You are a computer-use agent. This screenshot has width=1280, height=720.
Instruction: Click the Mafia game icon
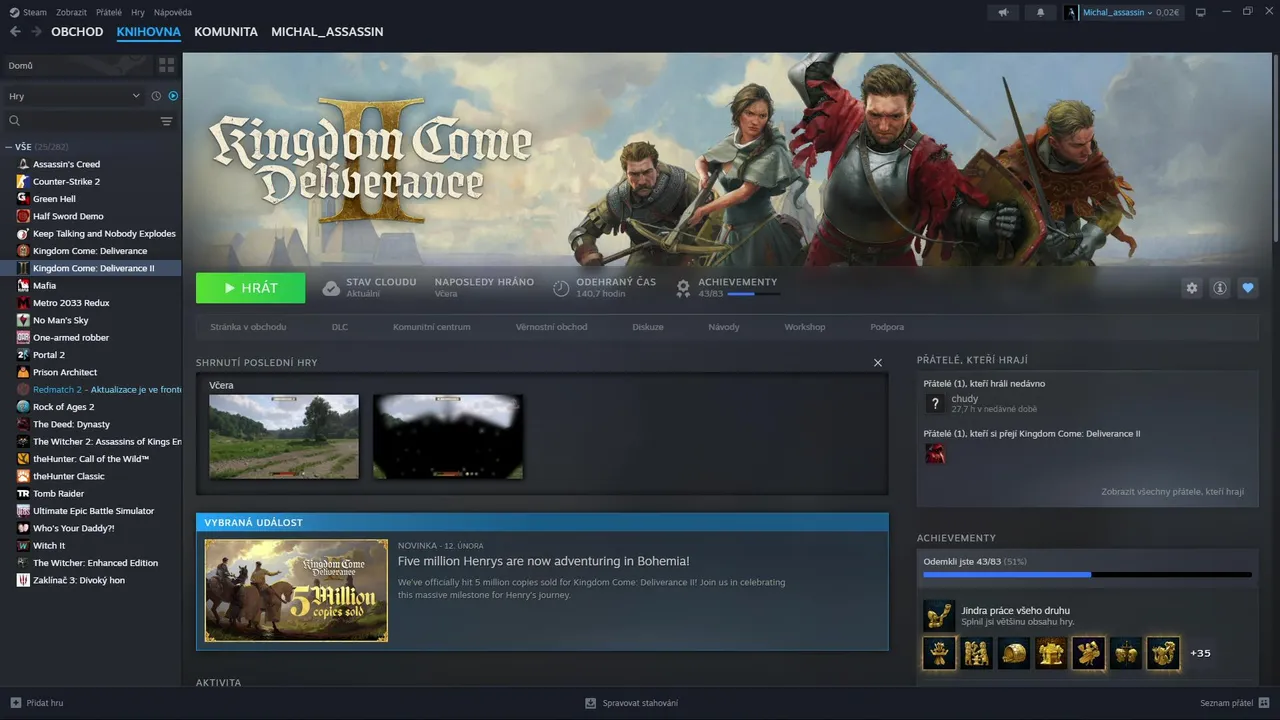pos(23,285)
